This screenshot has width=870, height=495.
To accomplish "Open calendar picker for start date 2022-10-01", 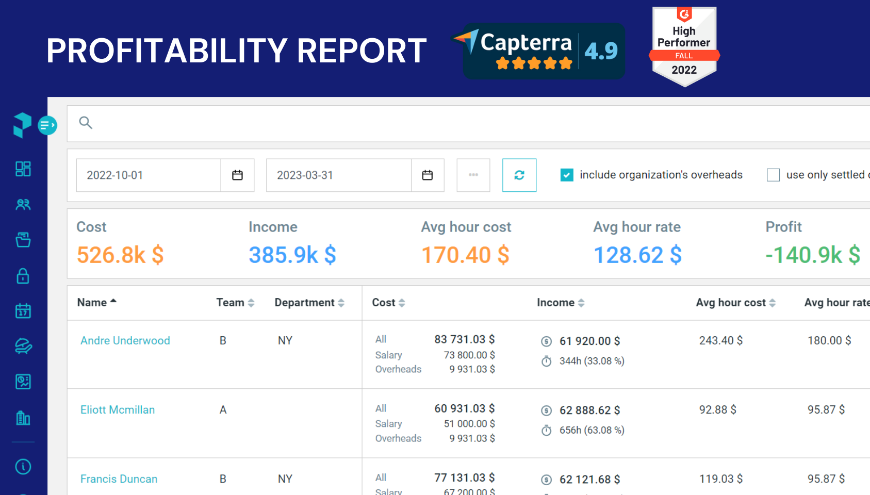I will (x=237, y=175).
